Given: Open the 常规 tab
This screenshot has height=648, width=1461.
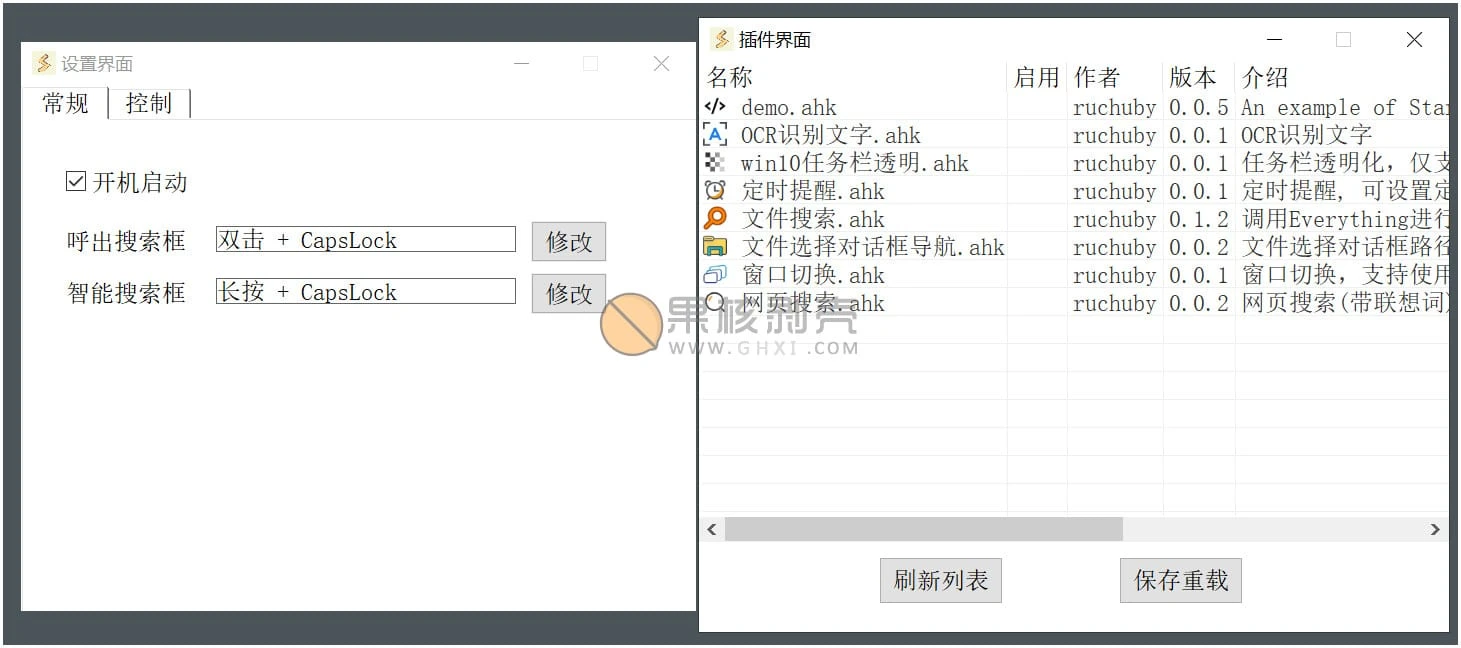Looking at the screenshot, I should 66,104.
